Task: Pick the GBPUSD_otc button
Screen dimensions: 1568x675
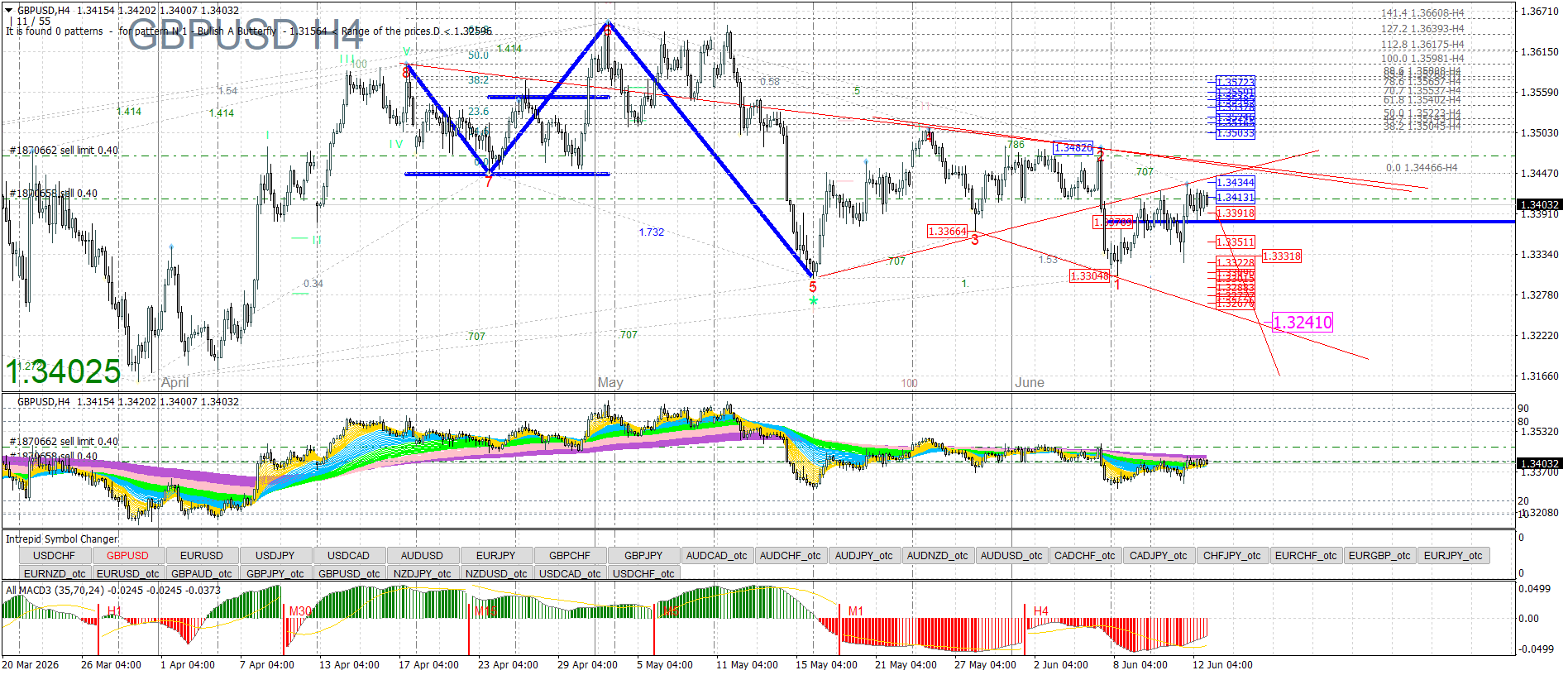Action: coord(349,573)
